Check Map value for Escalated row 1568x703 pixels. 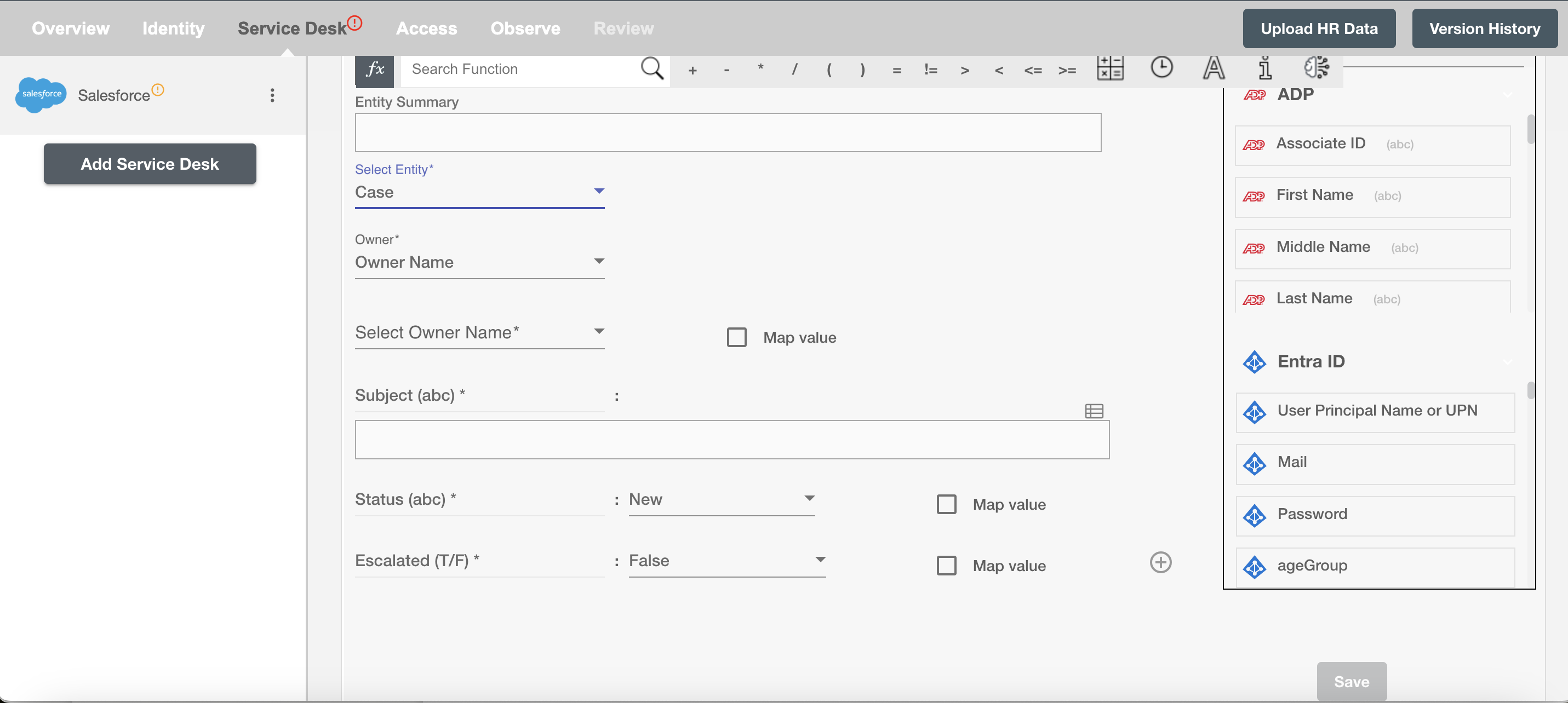pos(947,566)
